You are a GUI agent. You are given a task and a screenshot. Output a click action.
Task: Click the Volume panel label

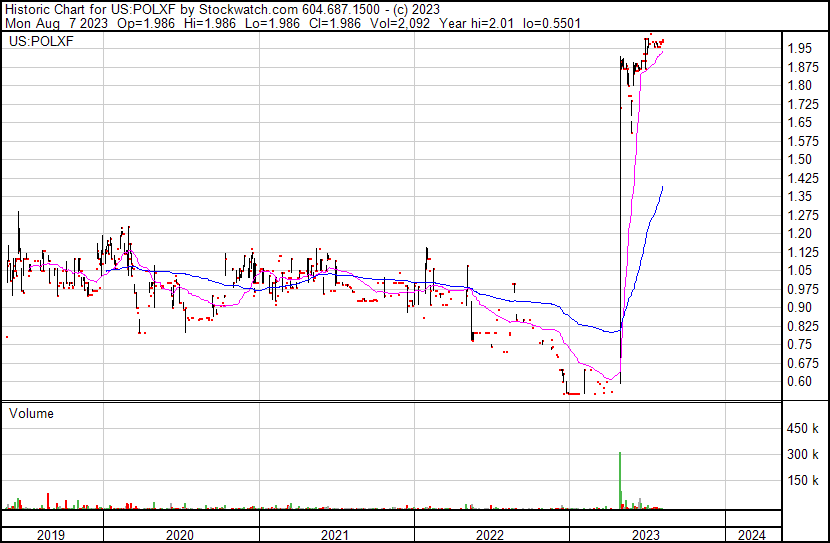tap(31, 413)
